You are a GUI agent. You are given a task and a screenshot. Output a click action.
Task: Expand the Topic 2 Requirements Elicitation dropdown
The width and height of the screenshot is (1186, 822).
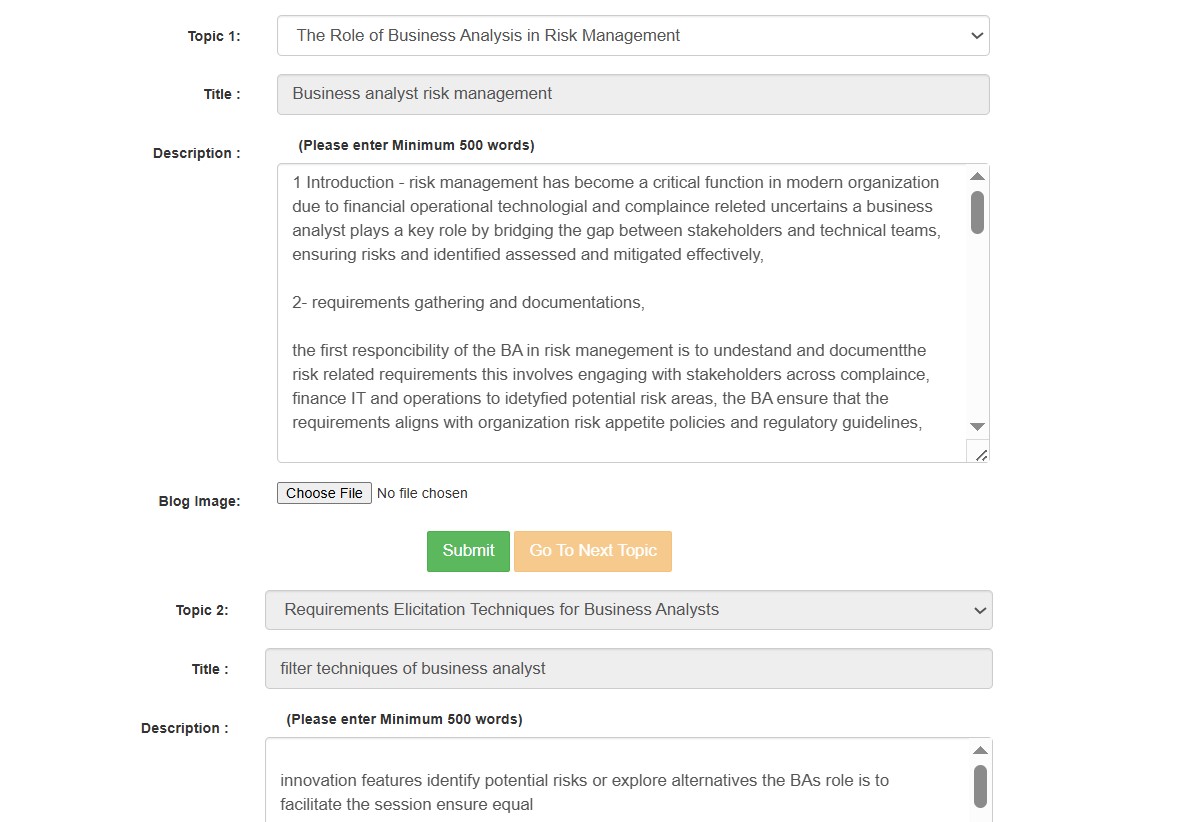click(x=628, y=610)
